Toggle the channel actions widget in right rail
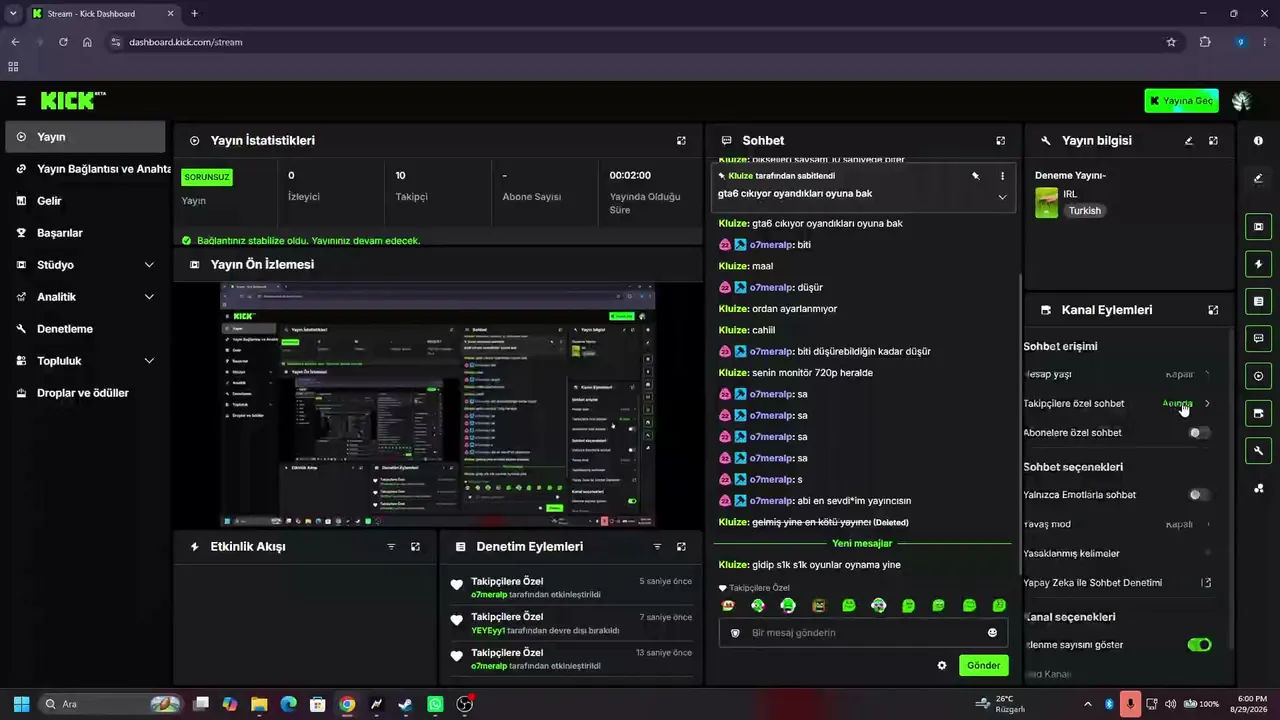The height and width of the screenshot is (720, 1280). click(x=1258, y=413)
